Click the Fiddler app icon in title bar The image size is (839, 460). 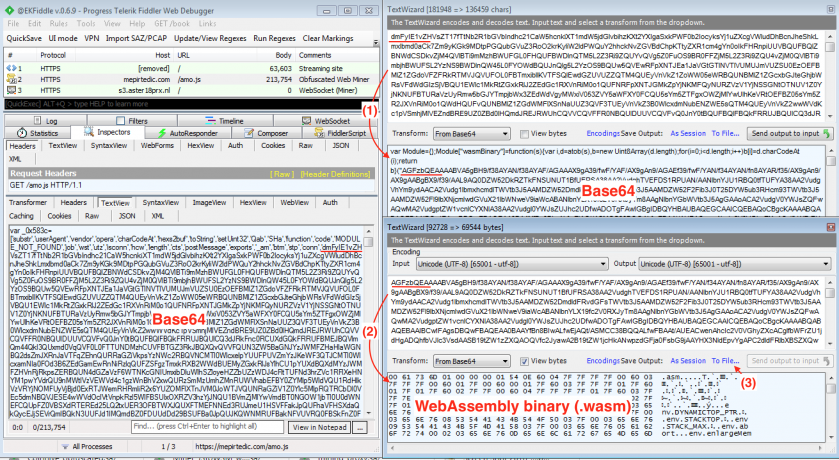(10, 10)
